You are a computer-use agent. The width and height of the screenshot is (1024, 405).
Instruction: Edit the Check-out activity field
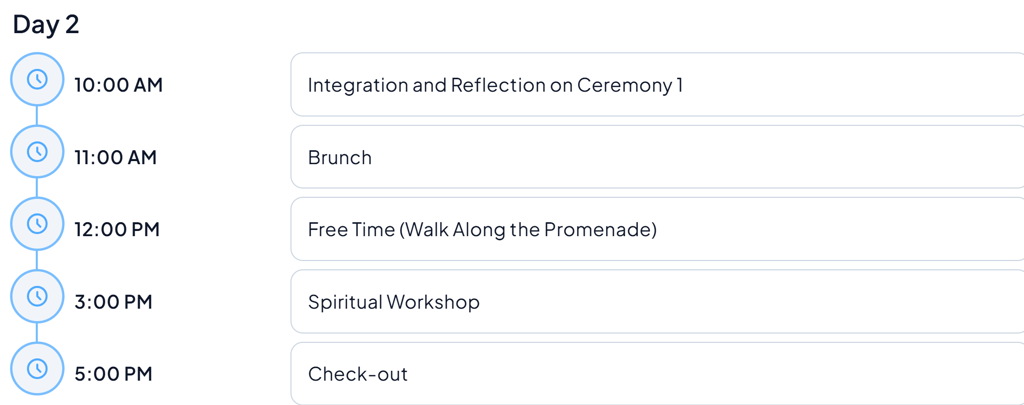pyautogui.click(x=656, y=374)
